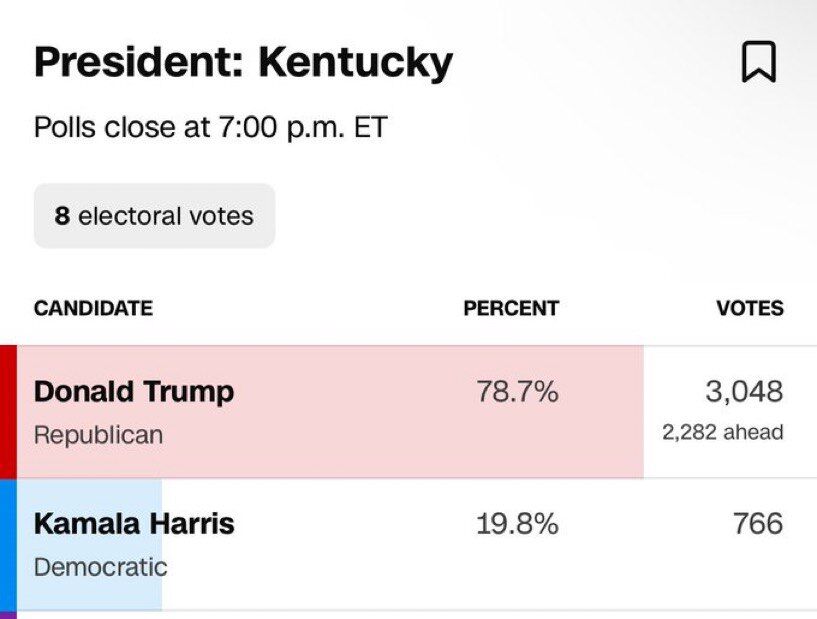Click the red Republican color stripe

click(x=8, y=412)
